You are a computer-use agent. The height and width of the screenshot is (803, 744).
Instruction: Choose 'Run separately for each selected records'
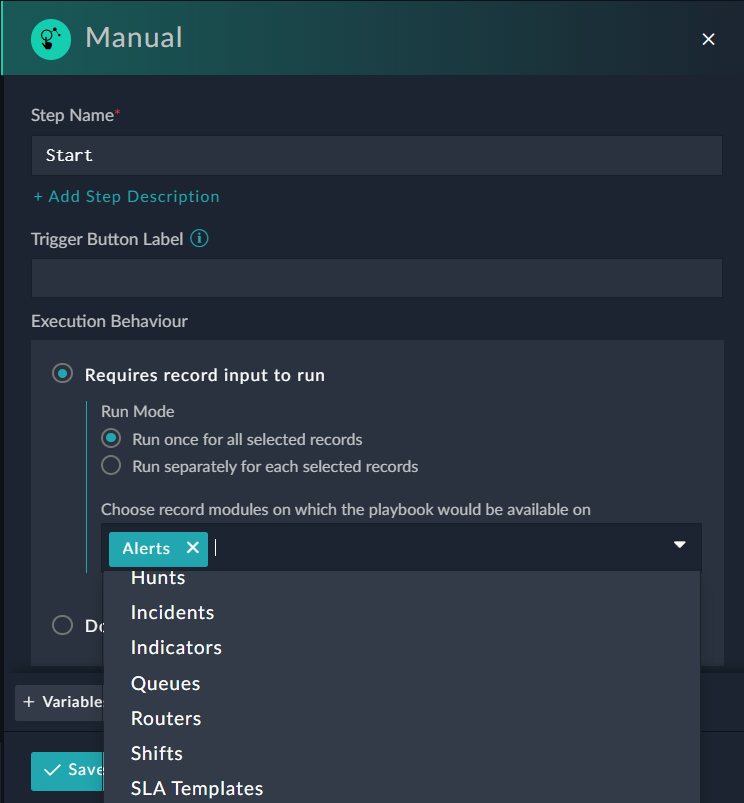[111, 466]
